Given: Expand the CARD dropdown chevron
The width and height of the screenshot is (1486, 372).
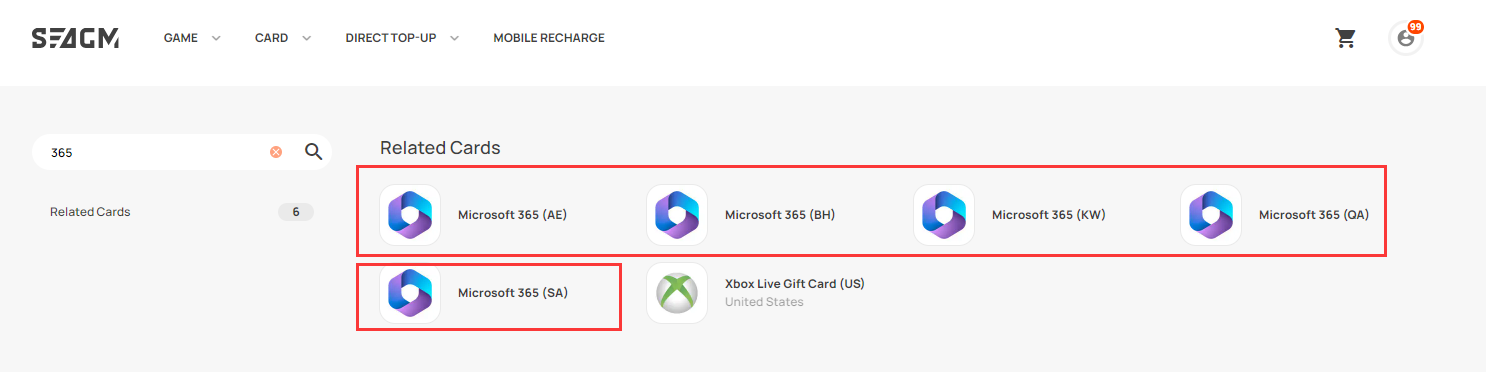Looking at the screenshot, I should (306, 38).
